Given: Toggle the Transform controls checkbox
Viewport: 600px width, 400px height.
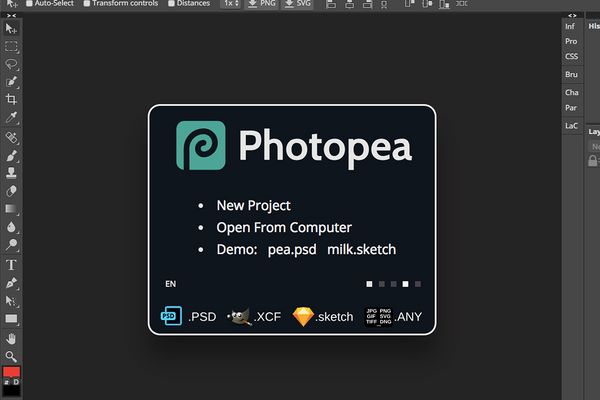Looking at the screenshot, I should 88,3.
